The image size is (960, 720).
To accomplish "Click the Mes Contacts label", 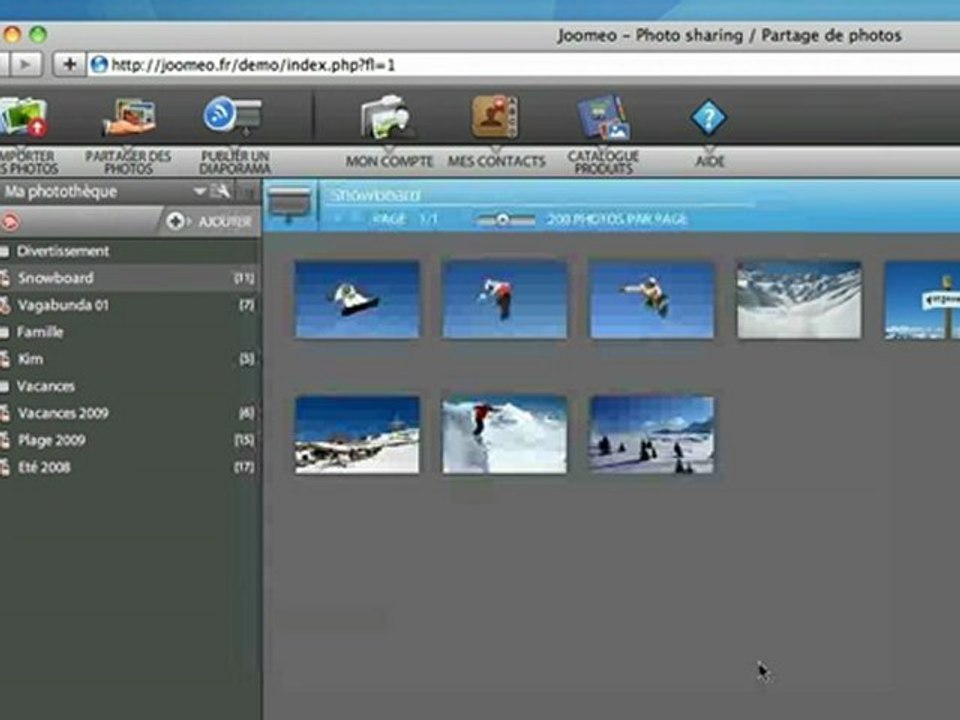I will click(x=497, y=162).
